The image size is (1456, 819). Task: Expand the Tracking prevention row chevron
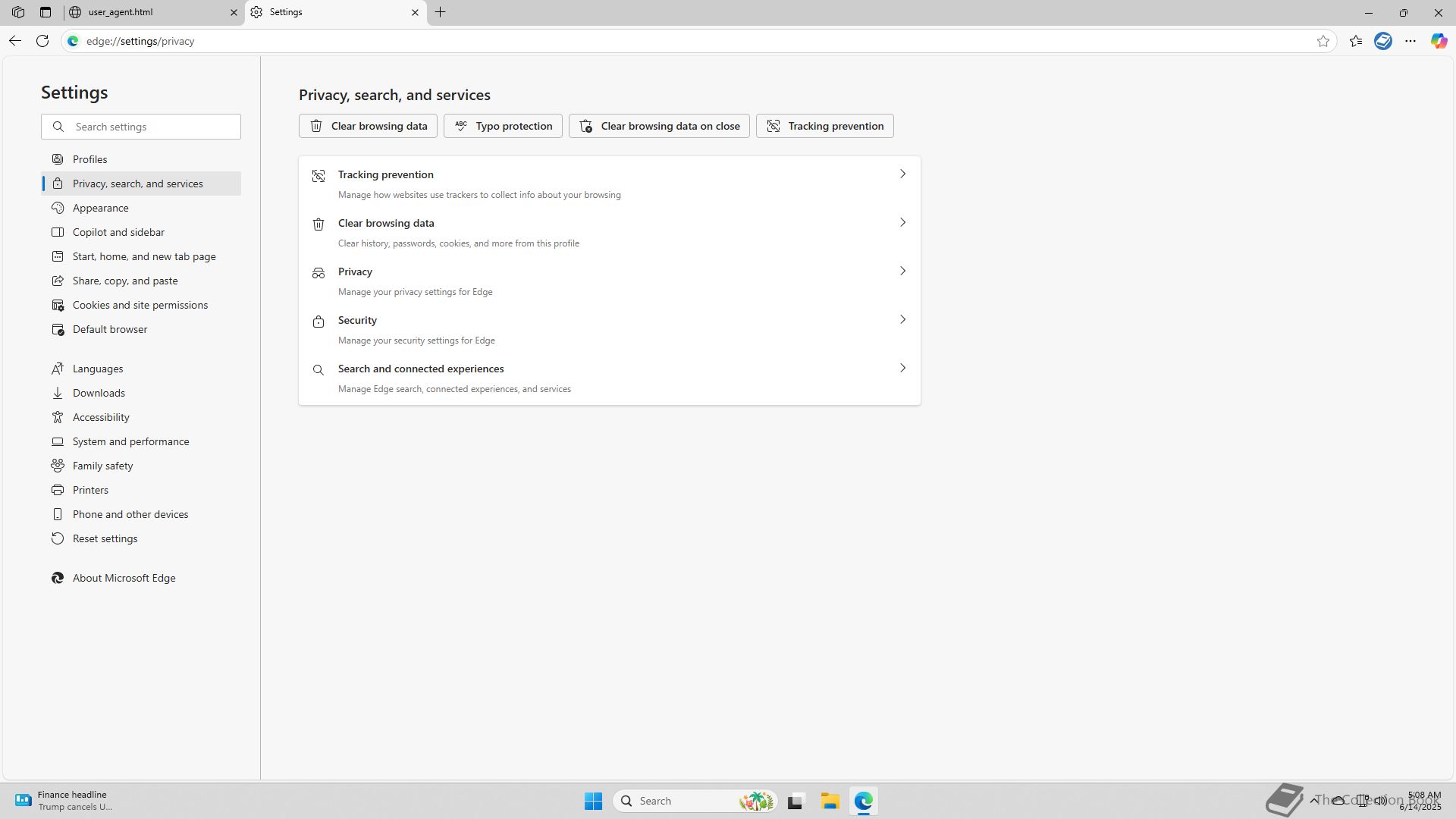902,174
